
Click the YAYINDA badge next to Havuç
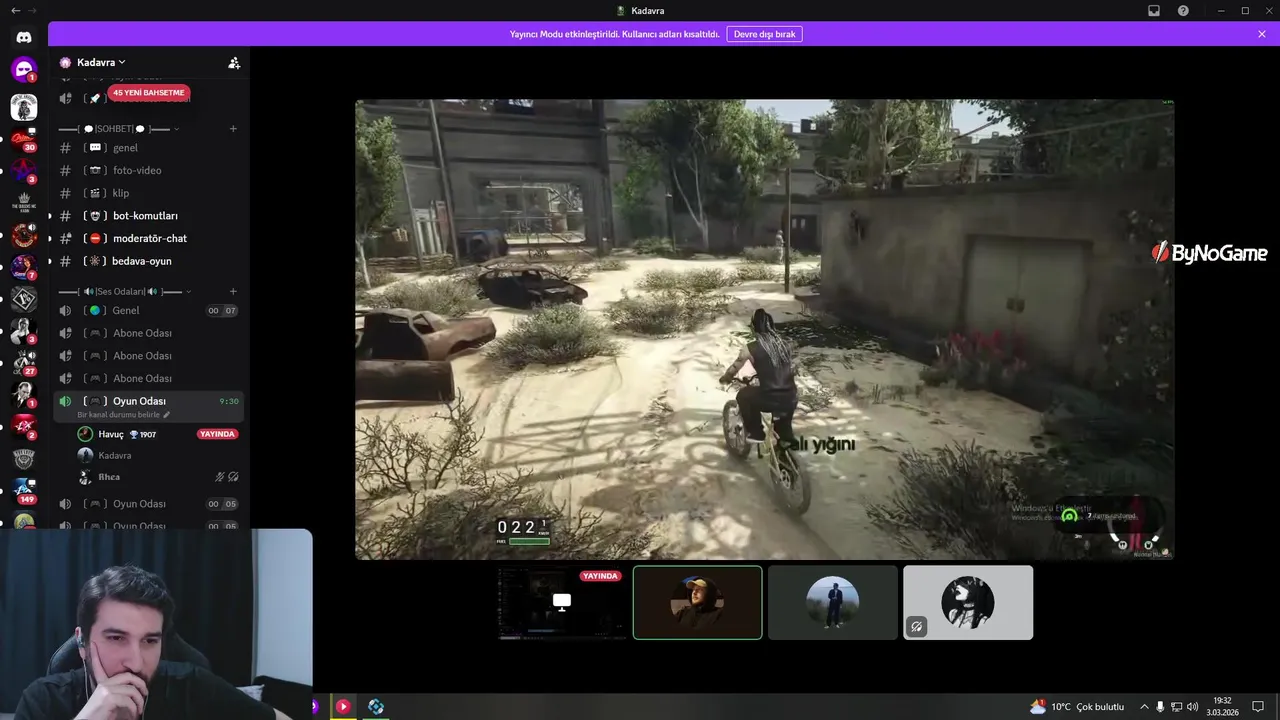tap(217, 434)
